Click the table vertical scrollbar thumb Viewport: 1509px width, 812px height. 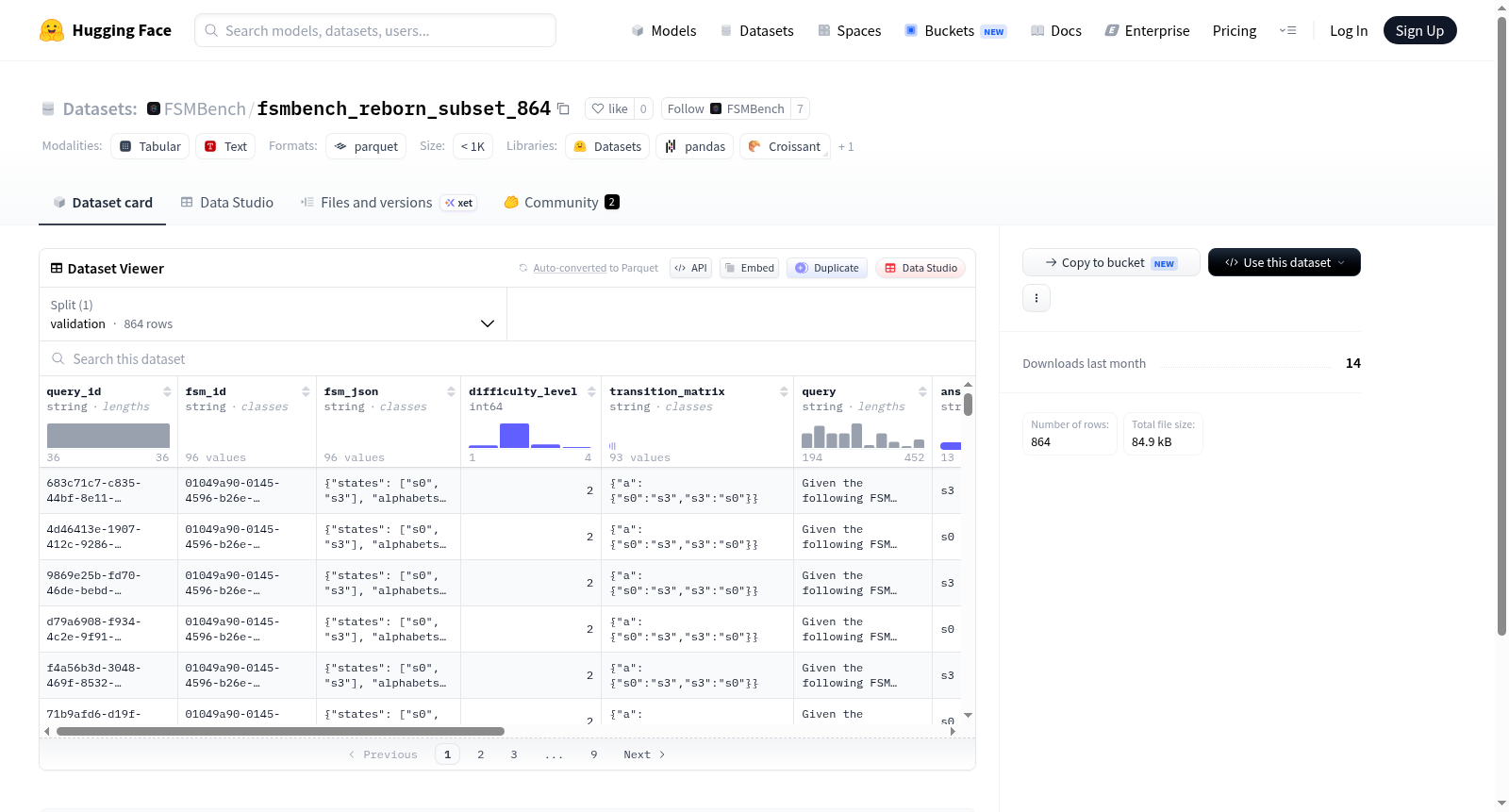[968, 405]
